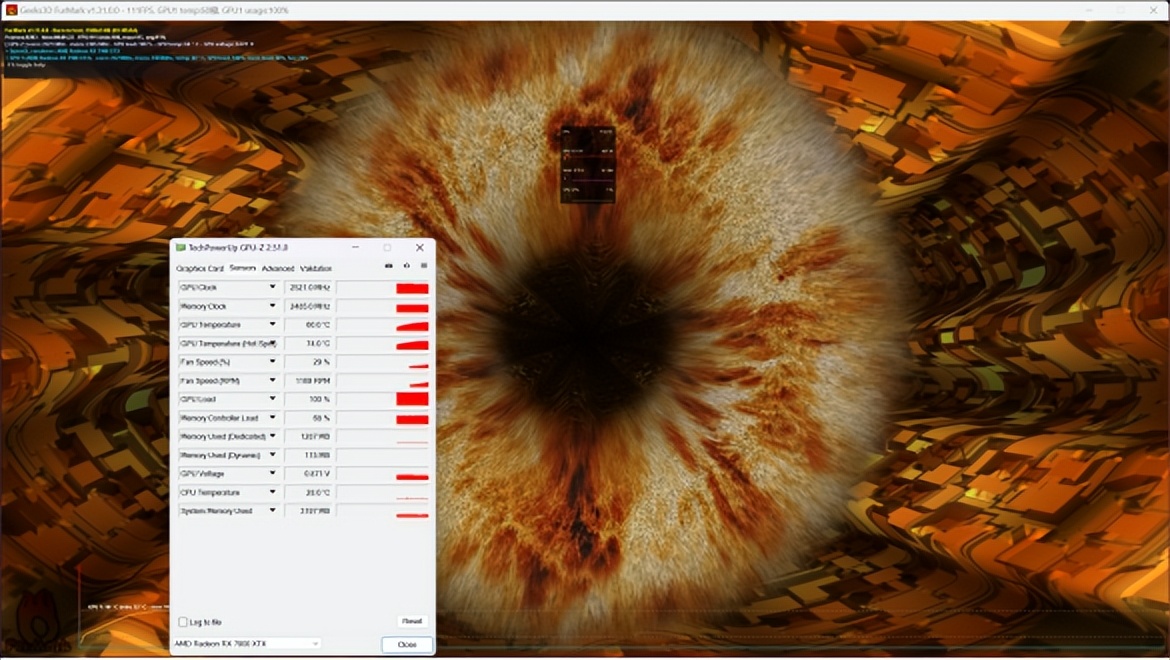
Task: Click the Close button in GPU-Z
Action: click(407, 644)
